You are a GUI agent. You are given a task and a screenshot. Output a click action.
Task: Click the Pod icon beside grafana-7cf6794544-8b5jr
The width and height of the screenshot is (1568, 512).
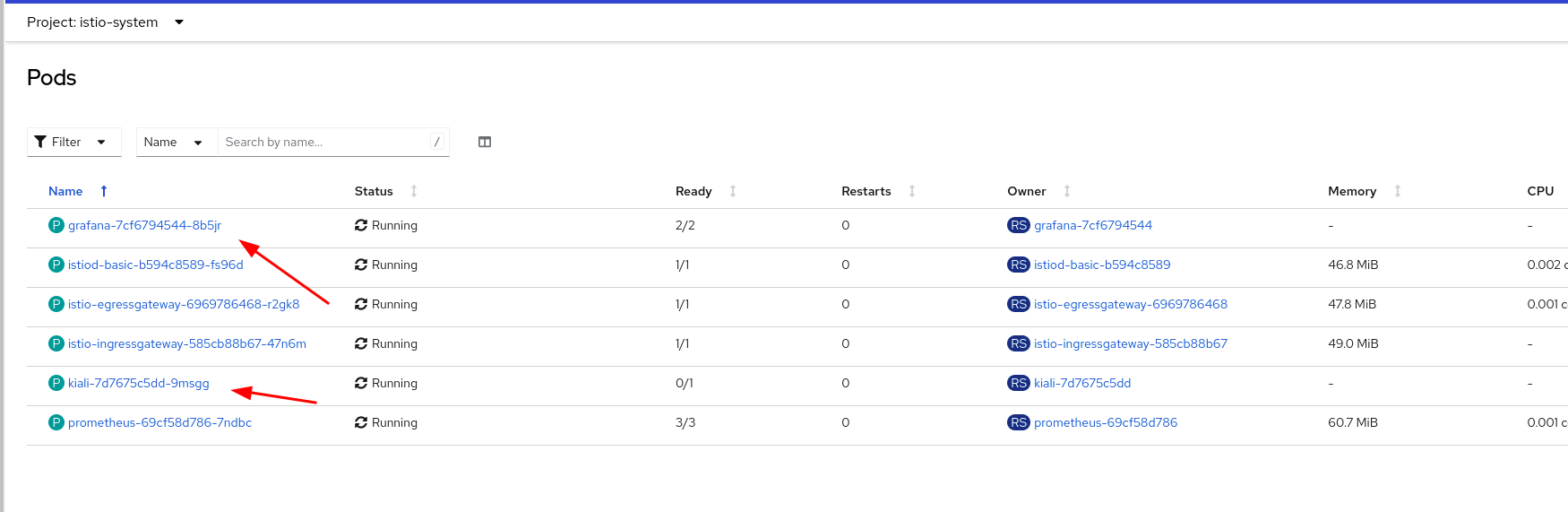coord(56,225)
